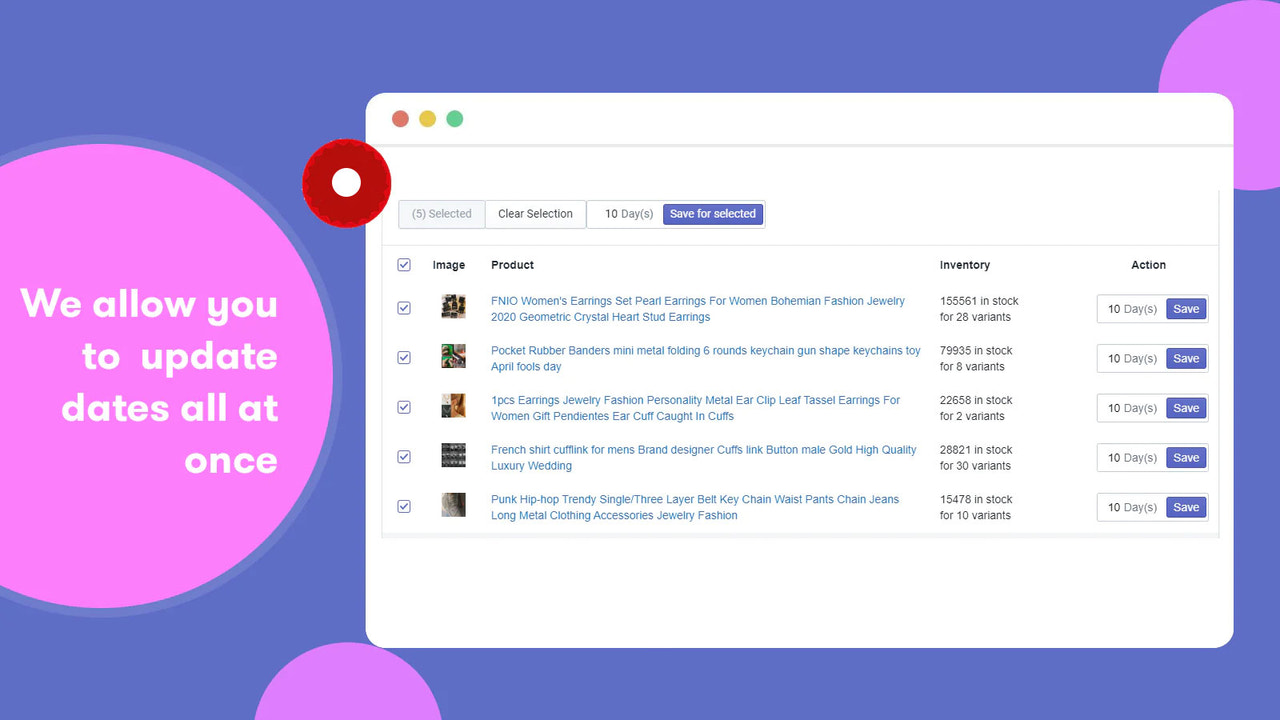Save days for French shirt cufflink row

click(1186, 458)
